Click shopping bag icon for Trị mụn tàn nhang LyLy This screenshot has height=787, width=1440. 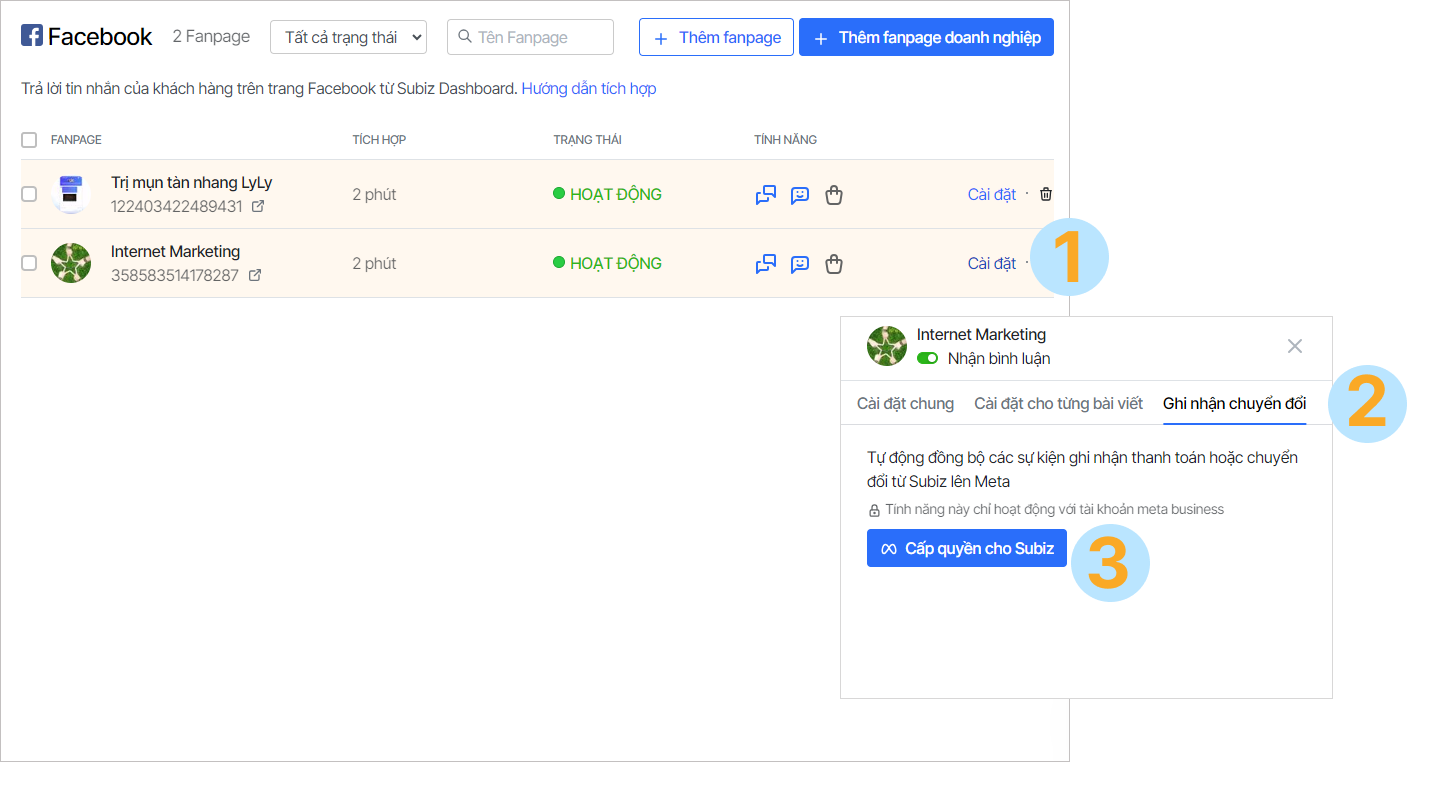[834, 195]
